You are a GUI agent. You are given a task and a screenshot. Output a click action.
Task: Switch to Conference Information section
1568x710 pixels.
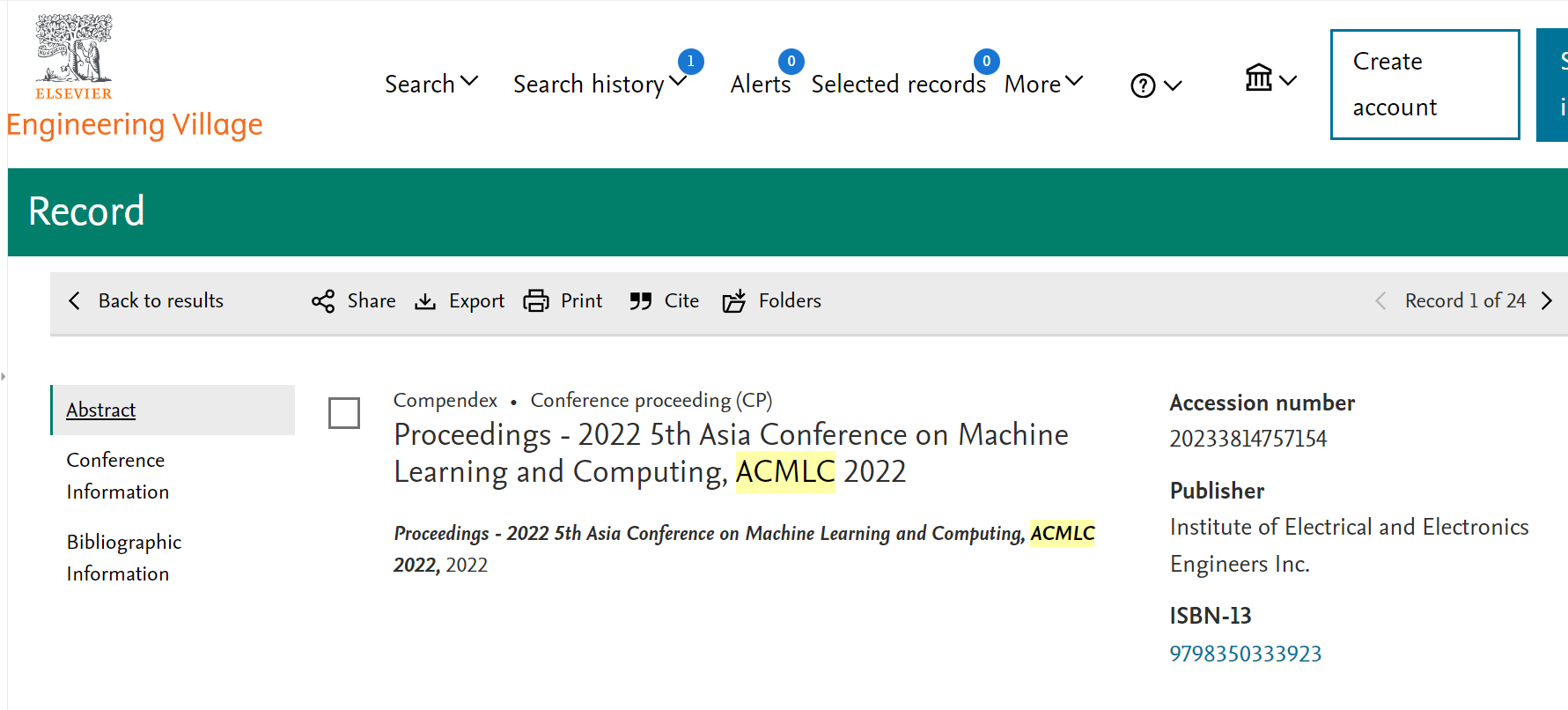[x=117, y=476]
